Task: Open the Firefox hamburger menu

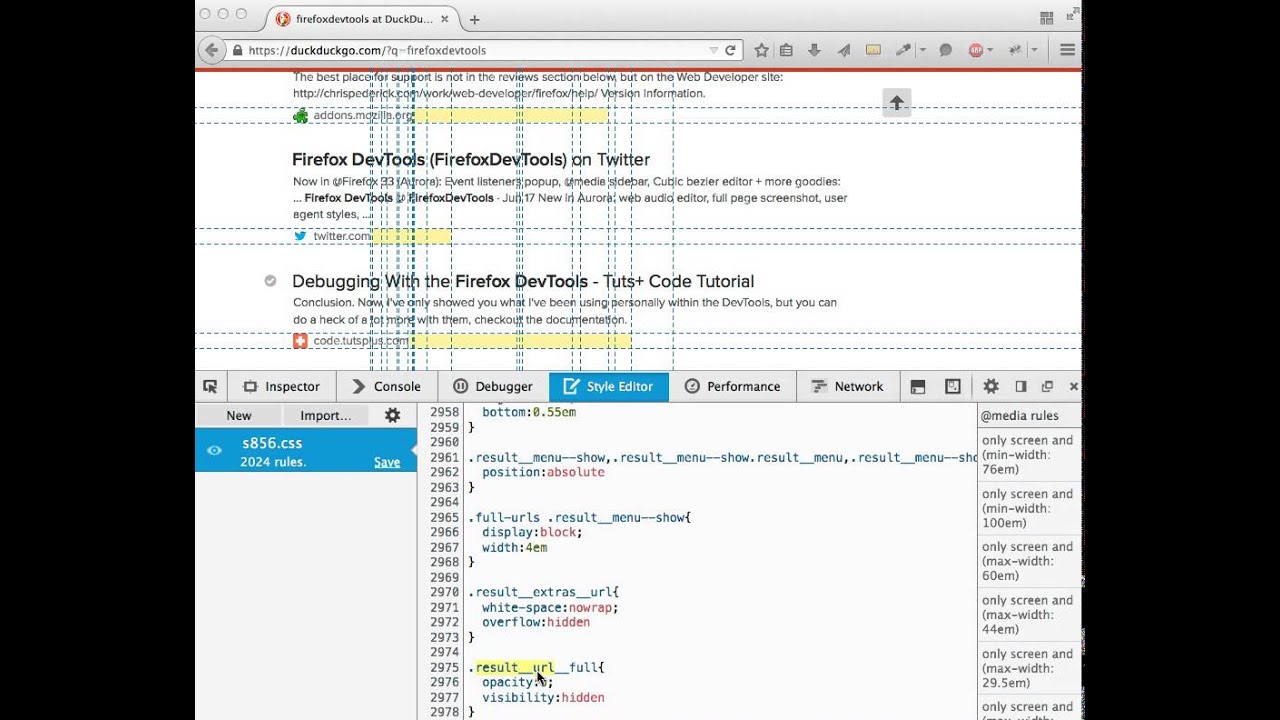Action: coord(1067,50)
